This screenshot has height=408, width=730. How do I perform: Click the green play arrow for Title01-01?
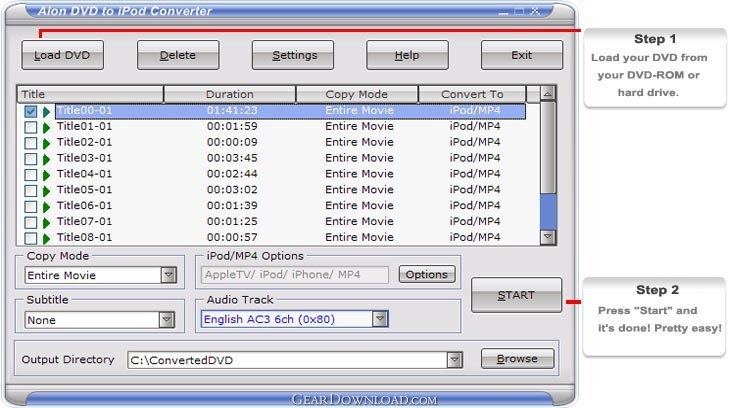pos(46,128)
